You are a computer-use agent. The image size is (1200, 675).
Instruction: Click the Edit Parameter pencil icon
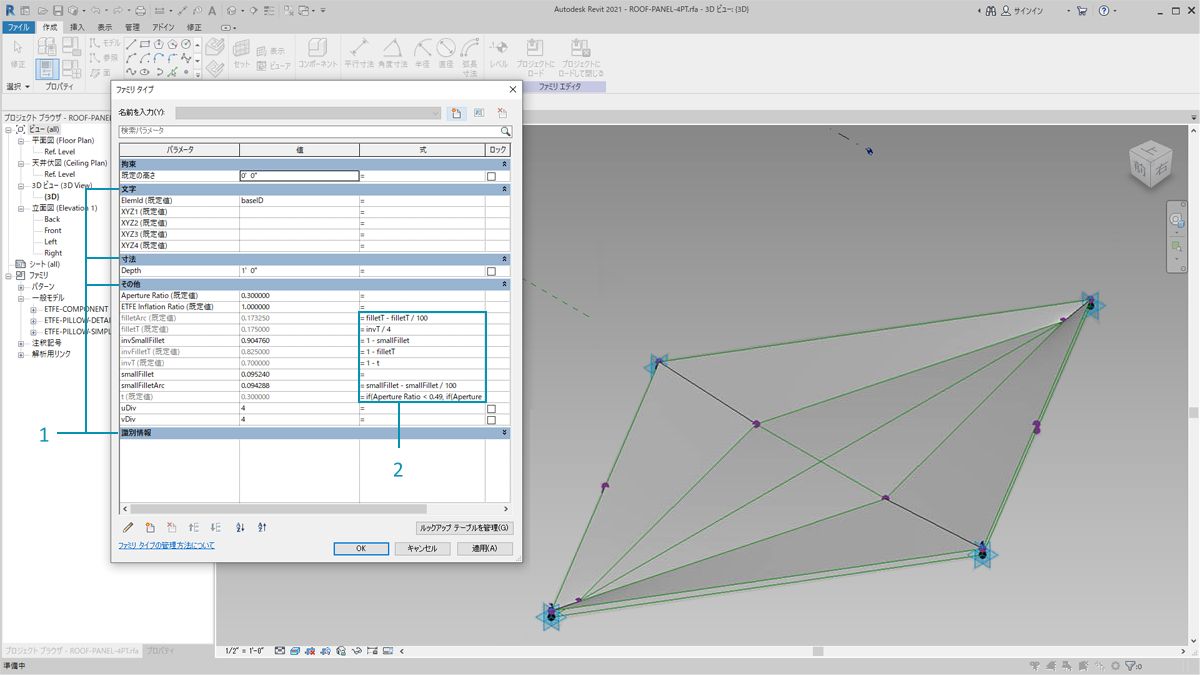click(x=127, y=527)
